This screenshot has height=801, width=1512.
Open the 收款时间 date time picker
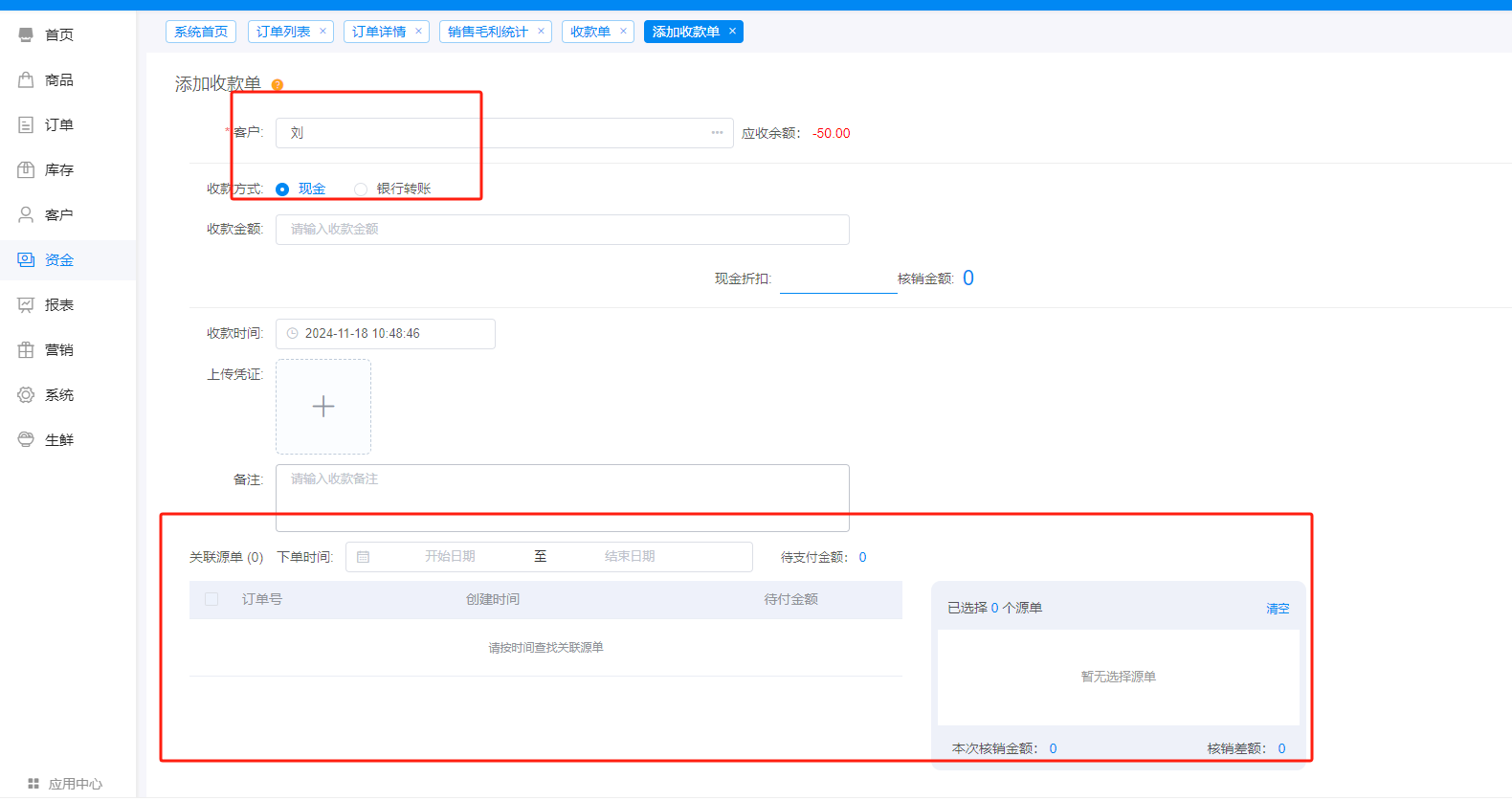[386, 334]
